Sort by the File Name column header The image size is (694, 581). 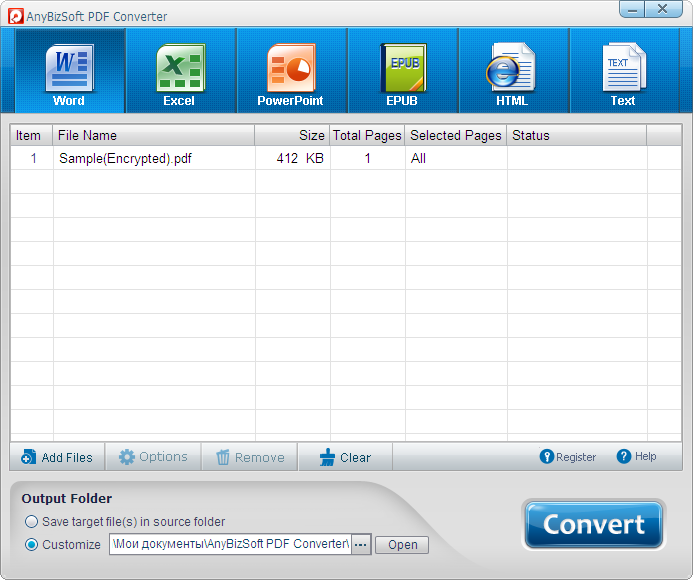pyautogui.click(x=154, y=135)
